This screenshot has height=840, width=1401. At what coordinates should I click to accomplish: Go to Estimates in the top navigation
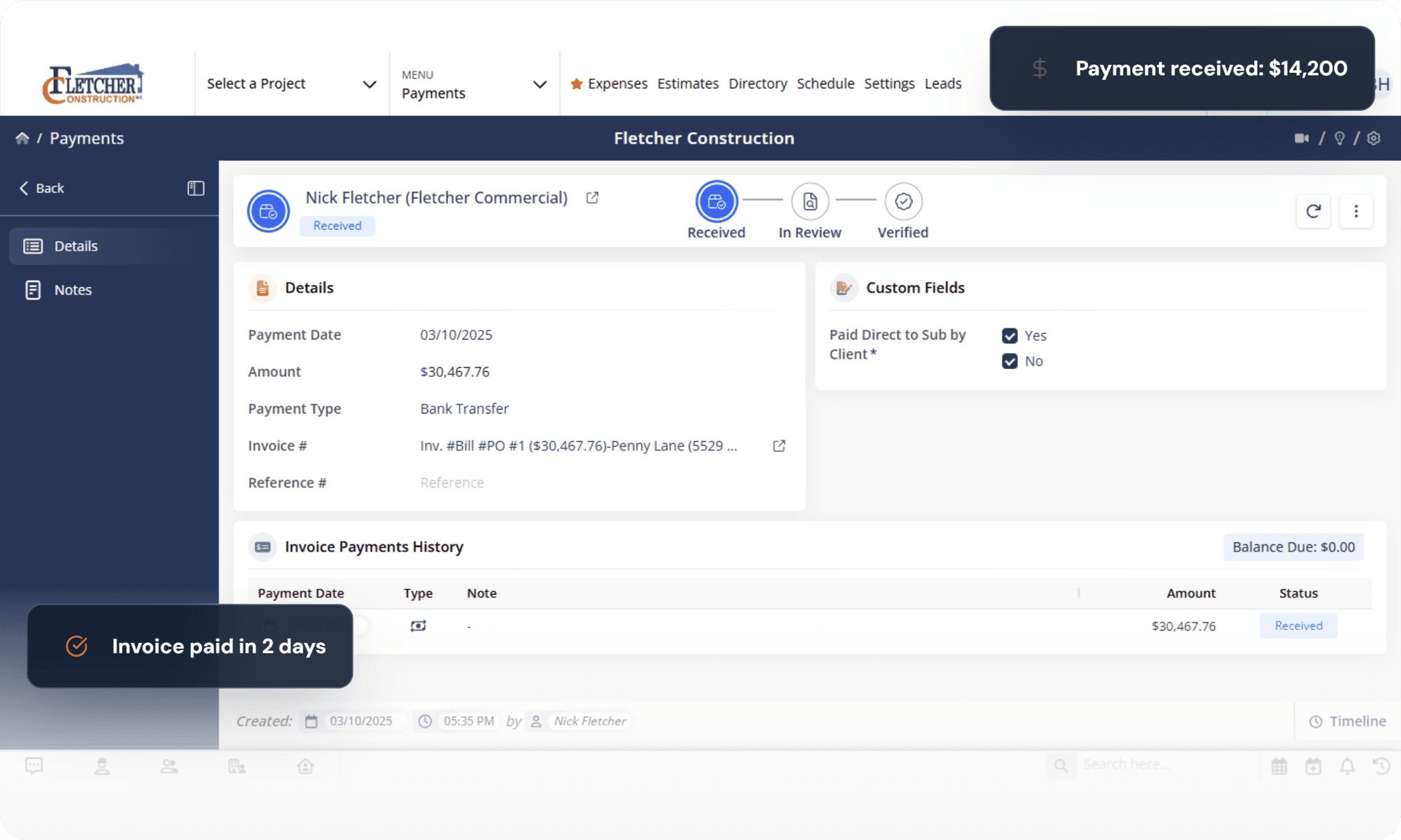tap(688, 83)
